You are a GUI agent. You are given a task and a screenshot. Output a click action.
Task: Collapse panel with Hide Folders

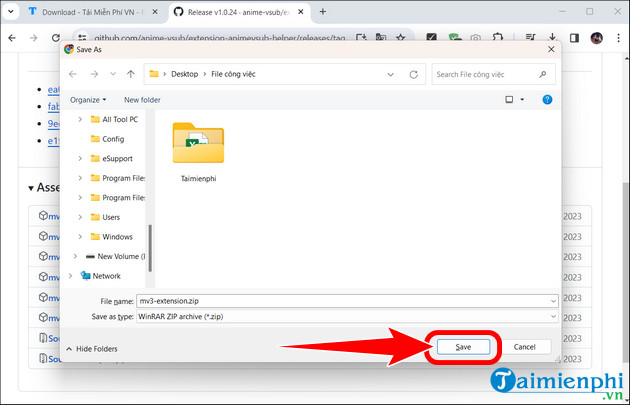92,349
